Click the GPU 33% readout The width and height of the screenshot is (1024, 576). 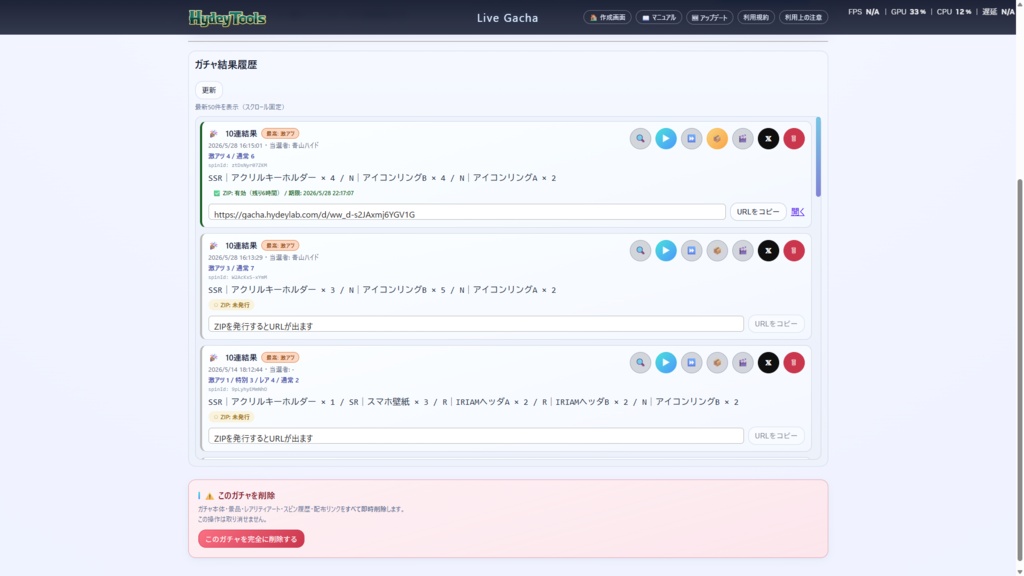[908, 12]
